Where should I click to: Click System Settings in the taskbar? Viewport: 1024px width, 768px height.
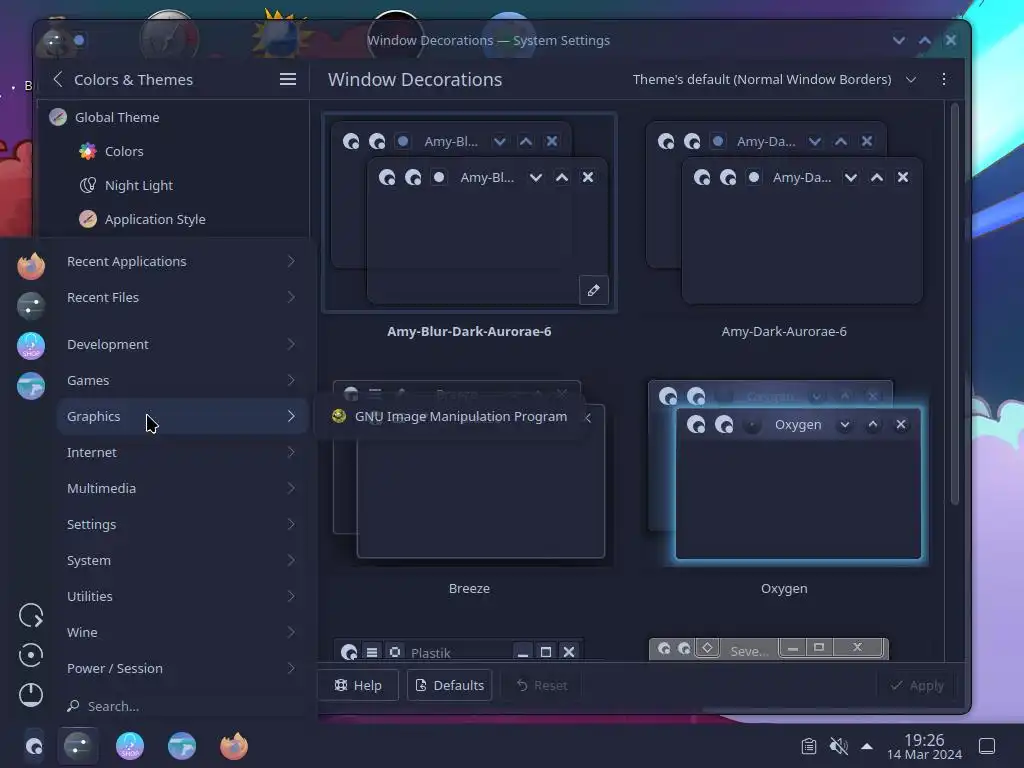[78, 746]
